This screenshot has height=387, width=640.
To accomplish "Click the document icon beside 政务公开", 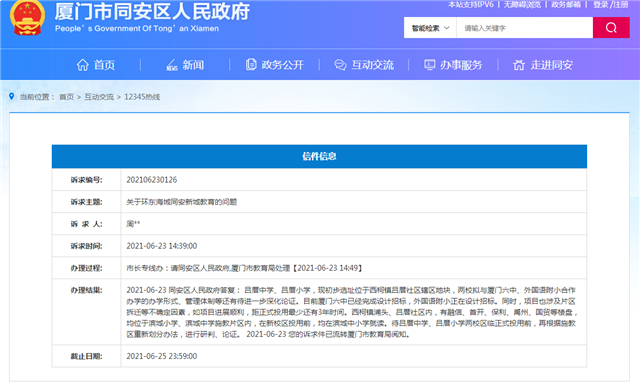I will click(251, 64).
